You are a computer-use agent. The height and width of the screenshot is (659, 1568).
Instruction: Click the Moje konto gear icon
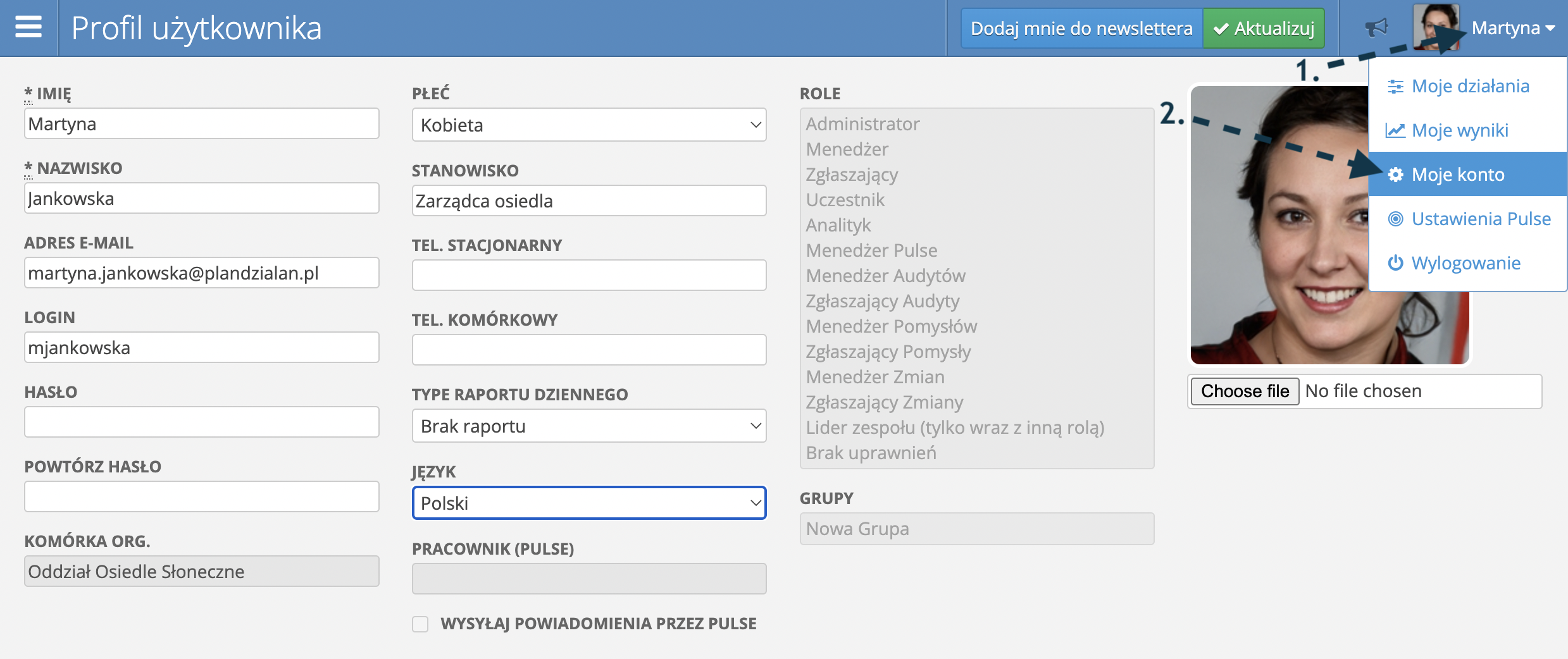1395,175
